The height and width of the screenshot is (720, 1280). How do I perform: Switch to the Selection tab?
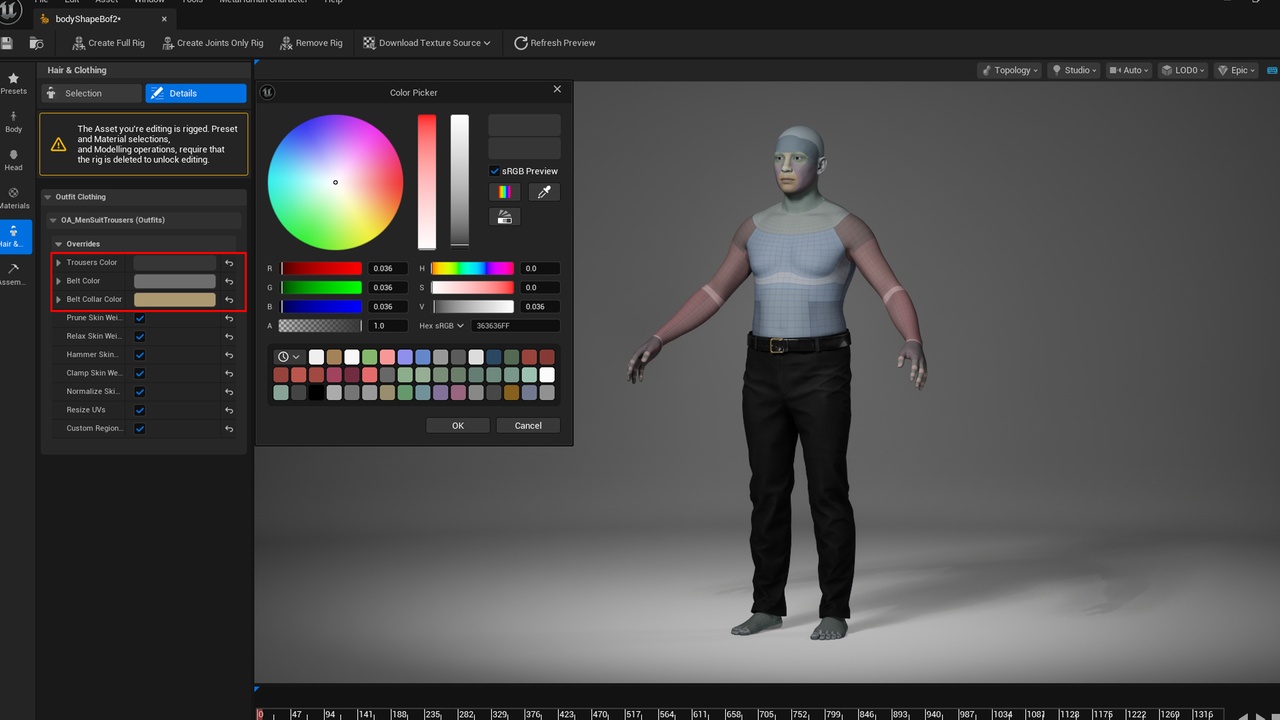(92, 93)
